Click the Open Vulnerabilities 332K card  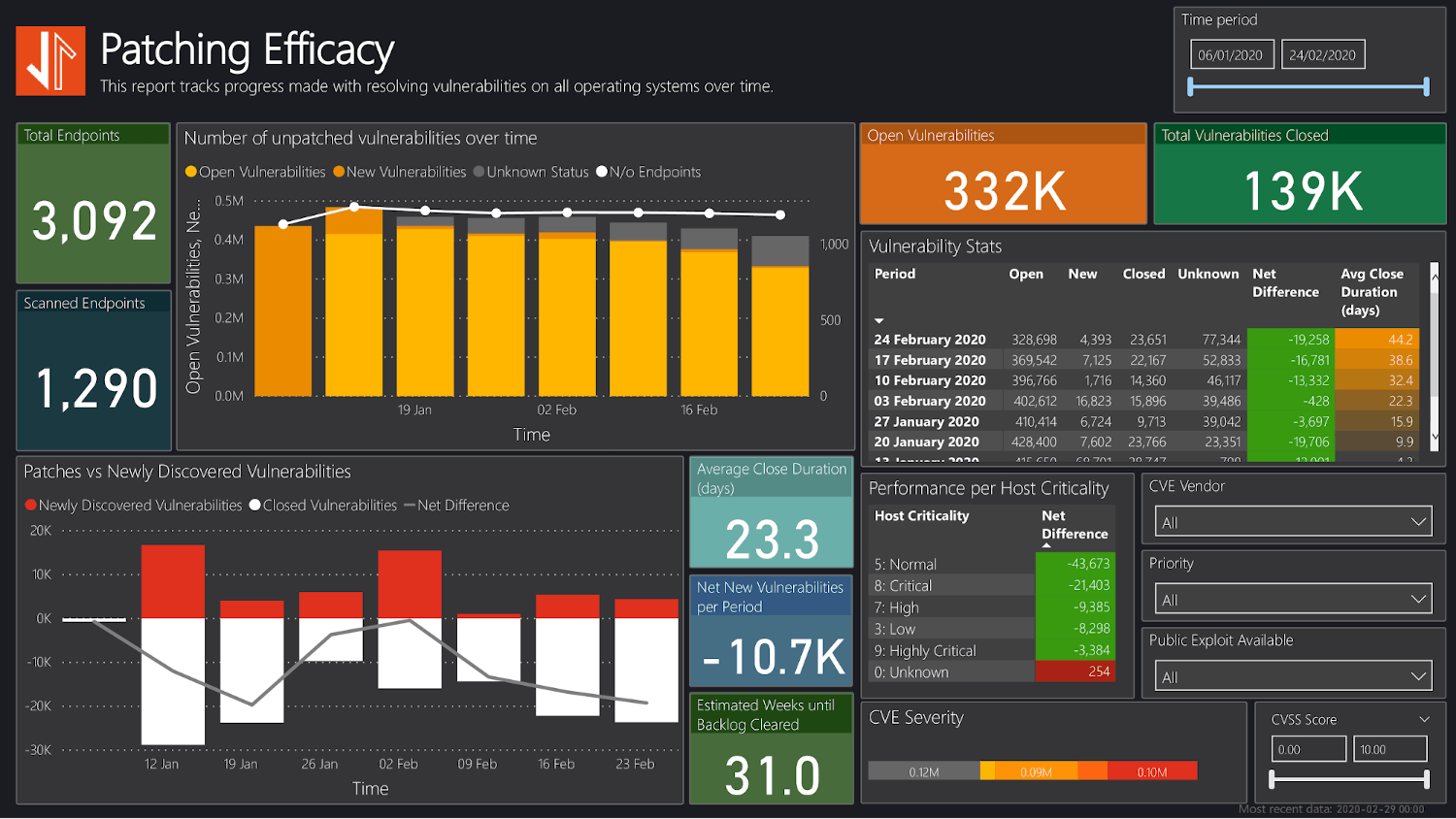(x=1002, y=173)
